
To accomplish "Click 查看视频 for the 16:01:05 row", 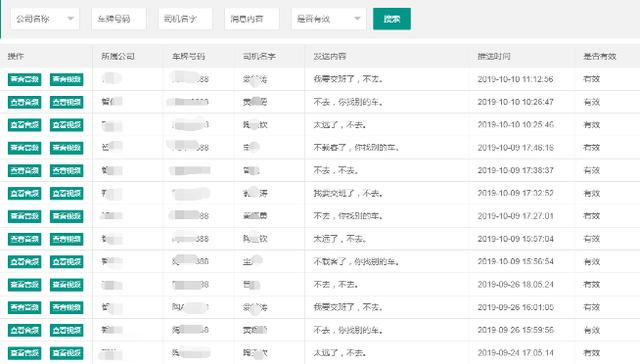I will 67,307.
